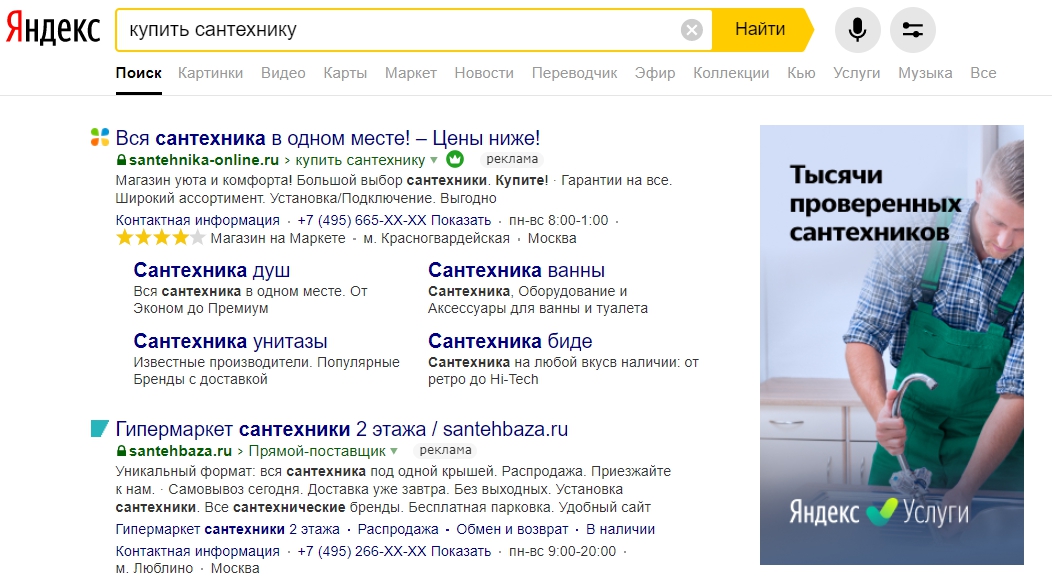
Task: Click the Яндекс Услуги plumber banner
Action: (x=892, y=345)
